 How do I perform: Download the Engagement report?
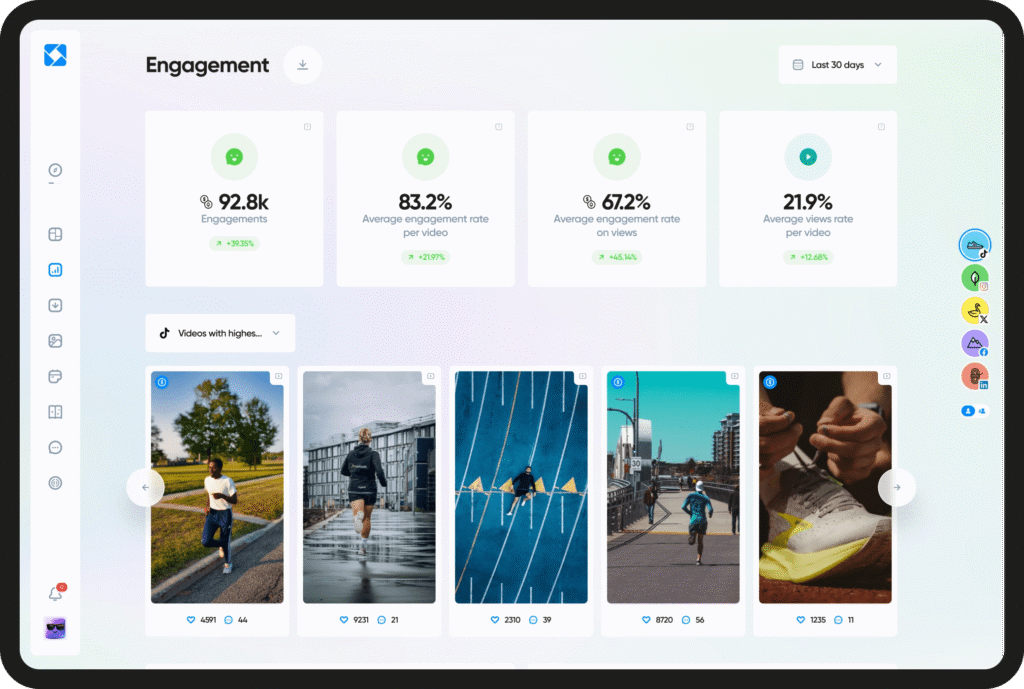[302, 65]
